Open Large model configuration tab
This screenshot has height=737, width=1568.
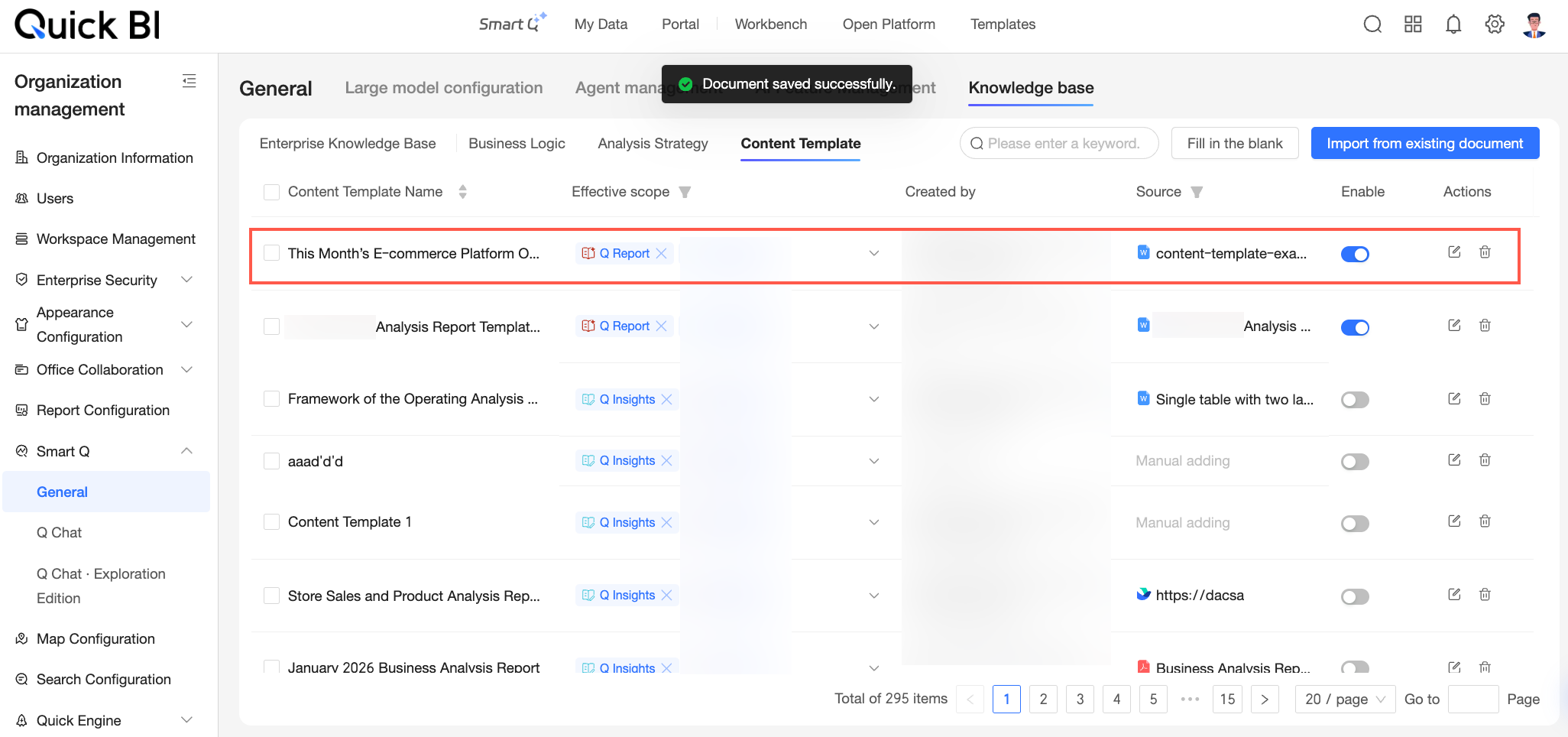pos(444,88)
